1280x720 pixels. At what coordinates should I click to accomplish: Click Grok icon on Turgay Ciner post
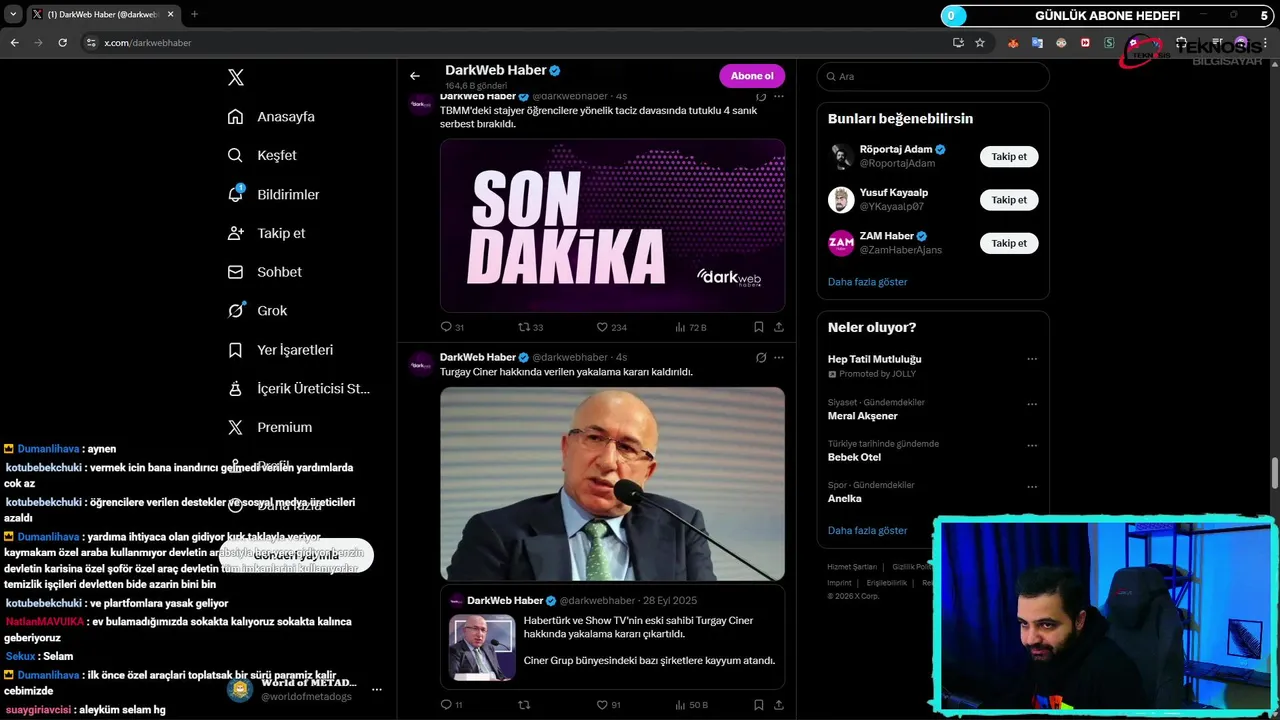click(x=761, y=357)
